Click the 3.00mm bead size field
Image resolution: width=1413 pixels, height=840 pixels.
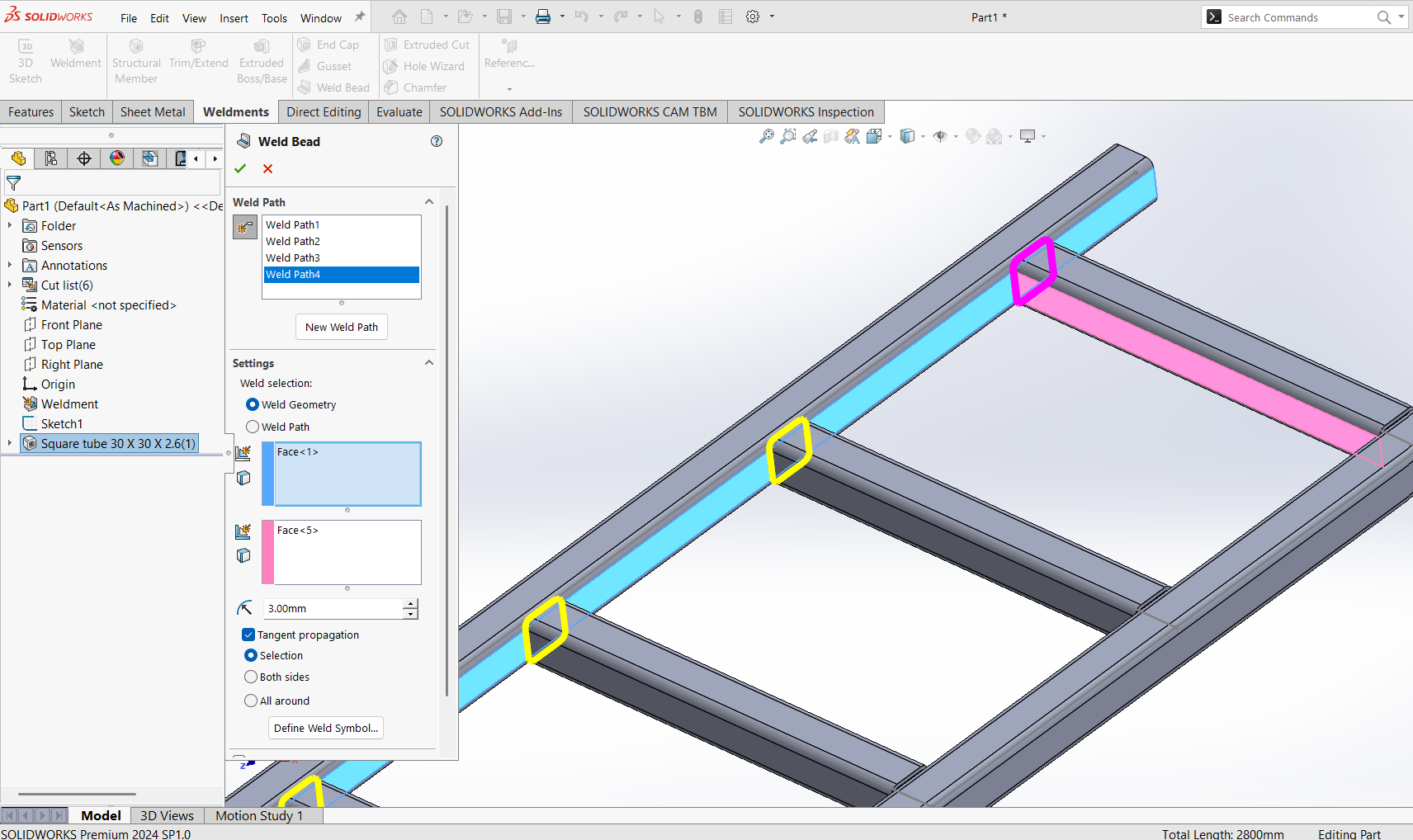tap(333, 609)
